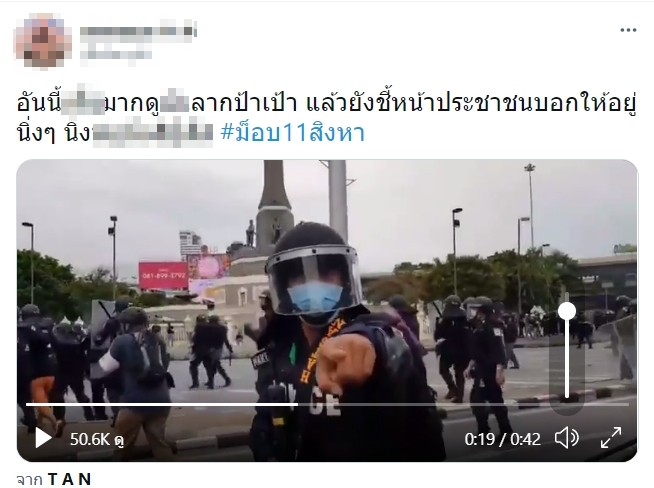
Task: Click the end of the played progress
Action: pyautogui.click(x=297, y=405)
